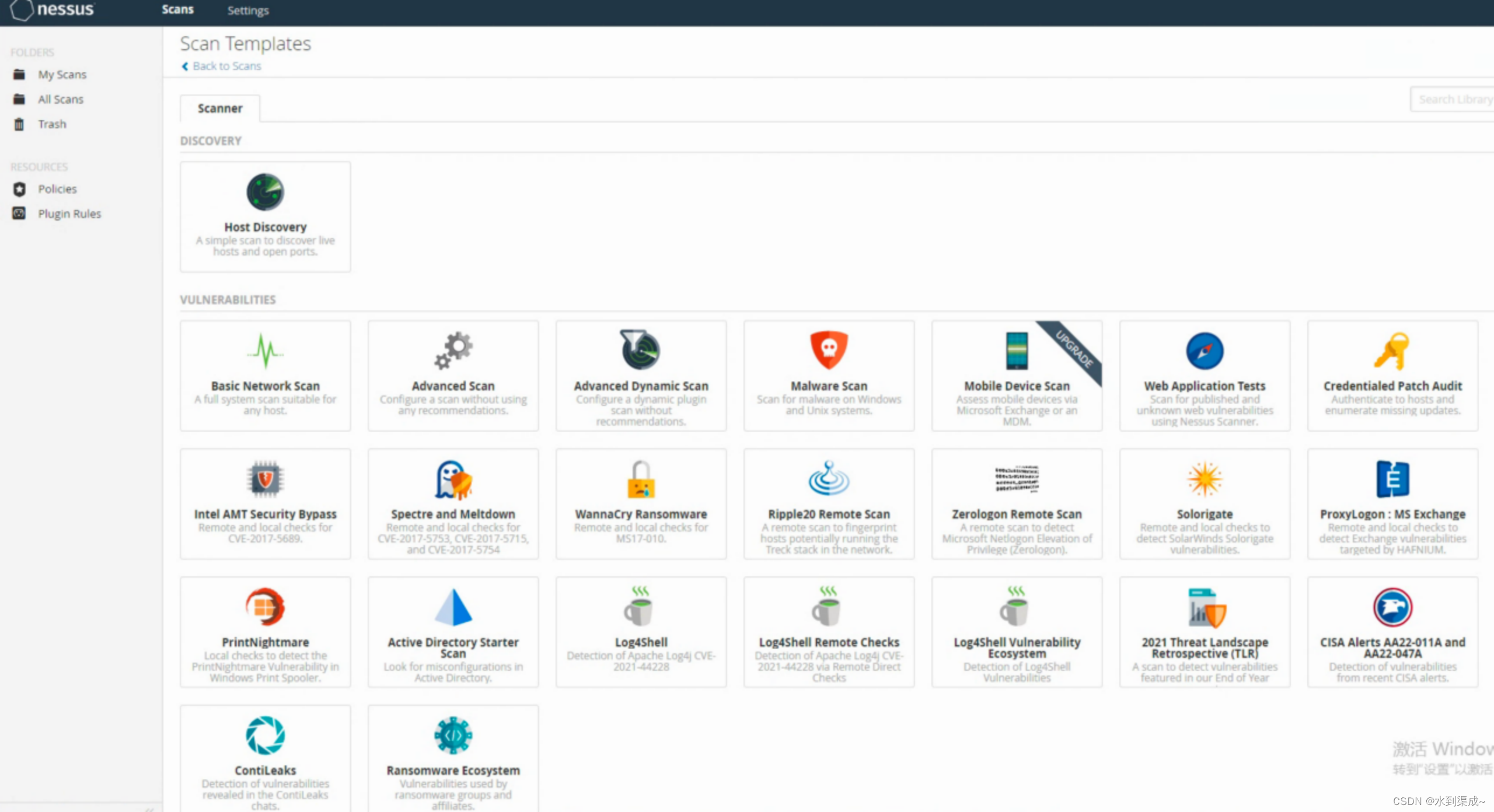Click the ContiLeaks template icon
This screenshot has height=812, width=1494.
265,736
